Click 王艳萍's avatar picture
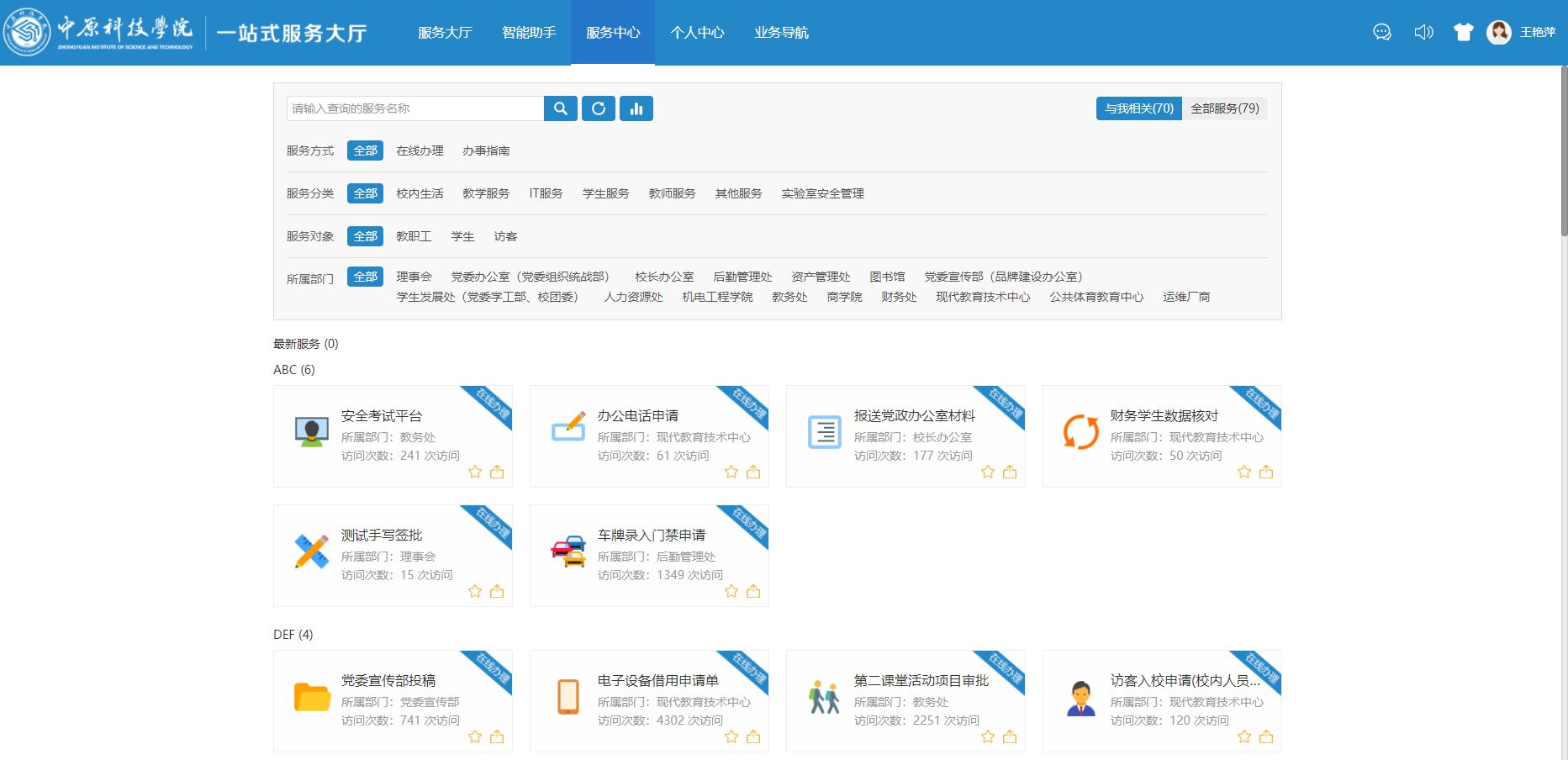The image size is (1568, 760). click(1500, 31)
